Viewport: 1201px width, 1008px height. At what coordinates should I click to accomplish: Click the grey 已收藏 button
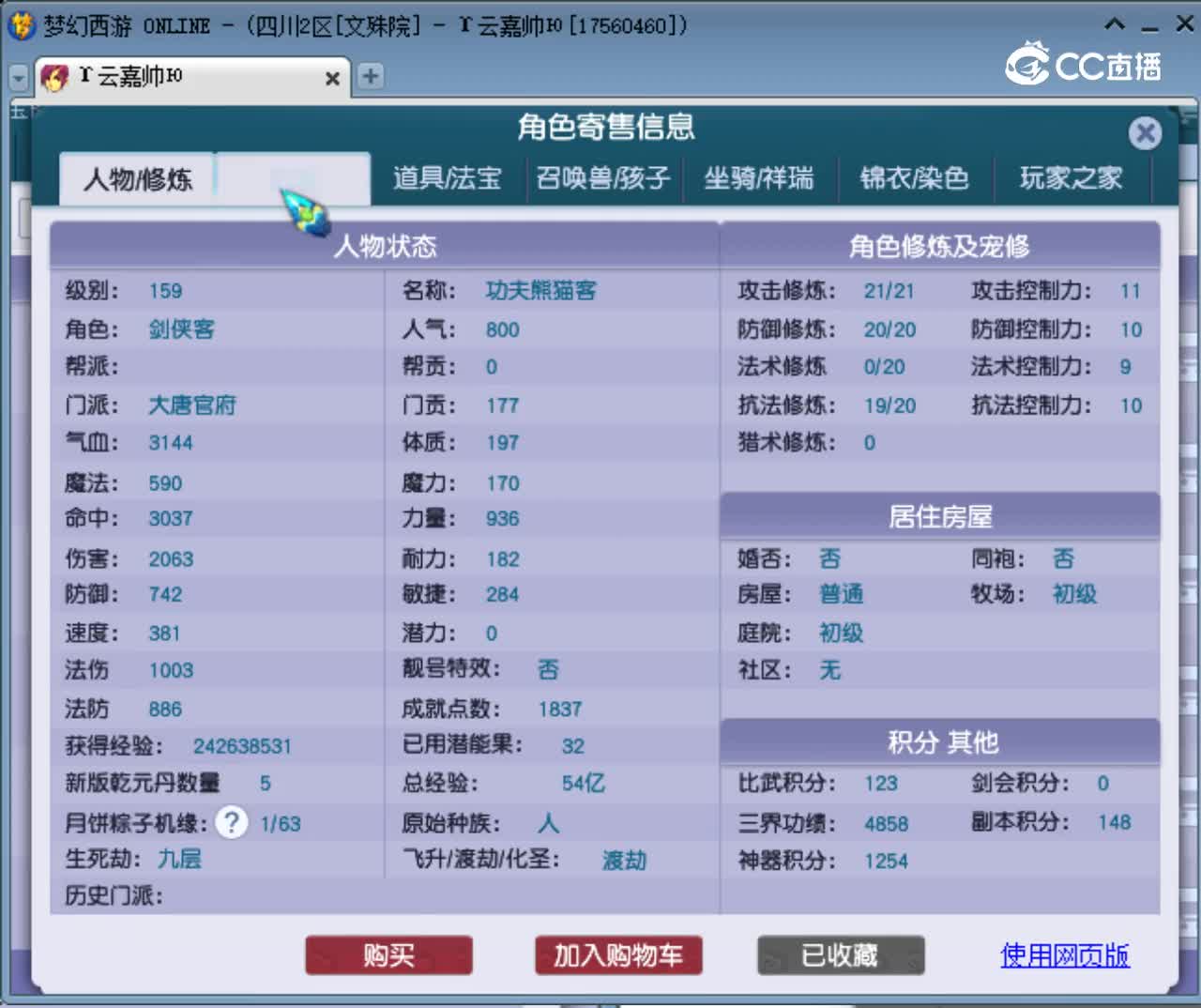click(841, 955)
